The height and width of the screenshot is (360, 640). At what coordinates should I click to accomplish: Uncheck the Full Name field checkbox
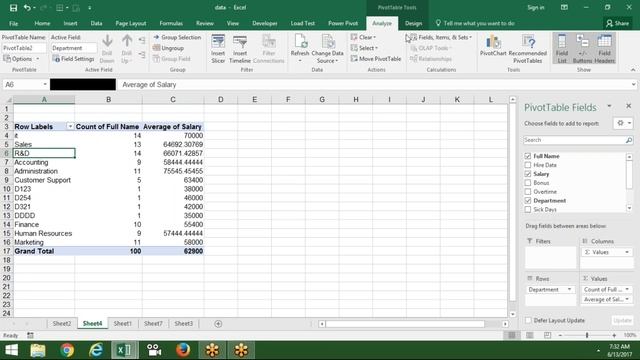[x=528, y=156]
